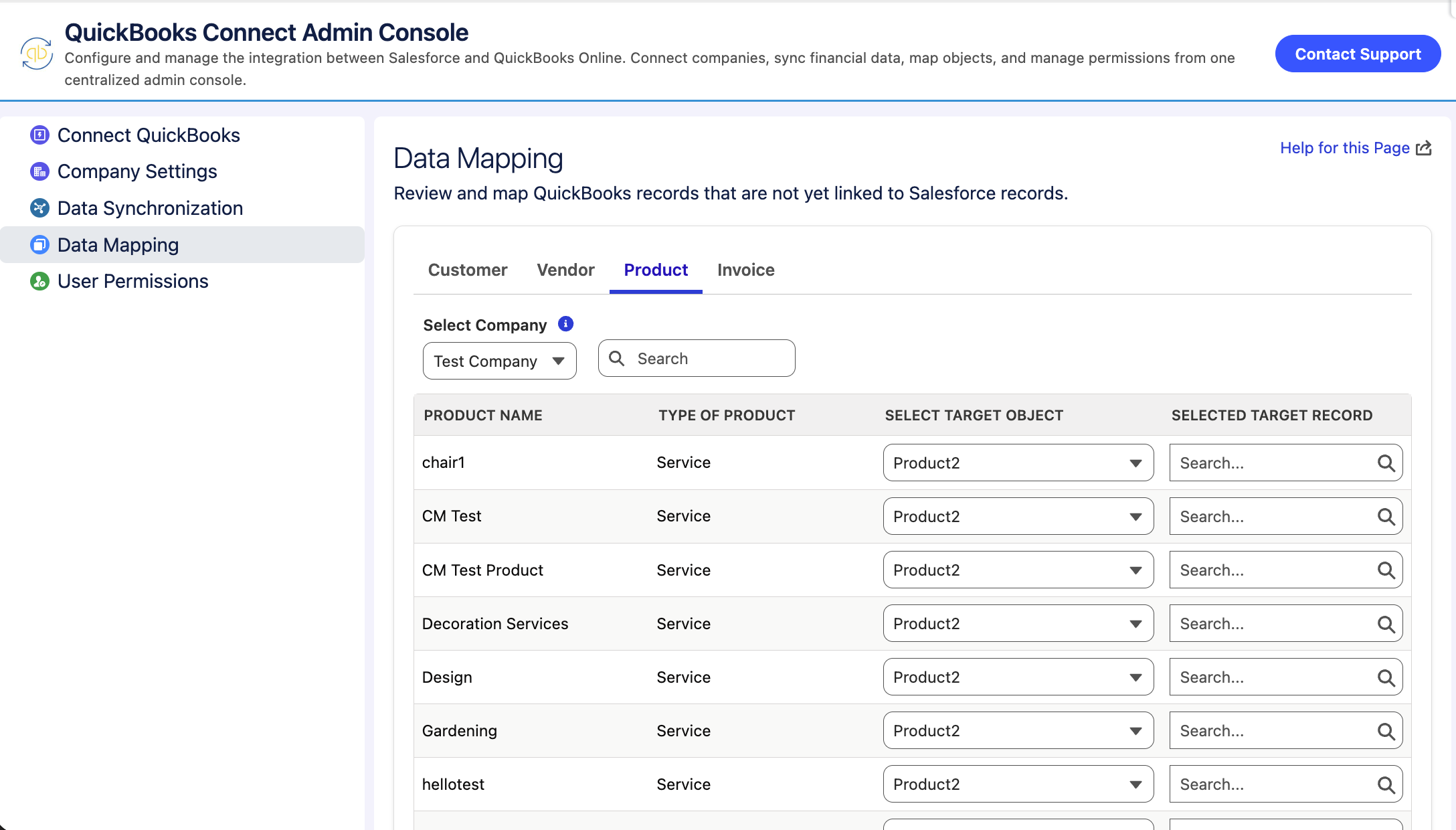Click the Design product name

(x=447, y=677)
